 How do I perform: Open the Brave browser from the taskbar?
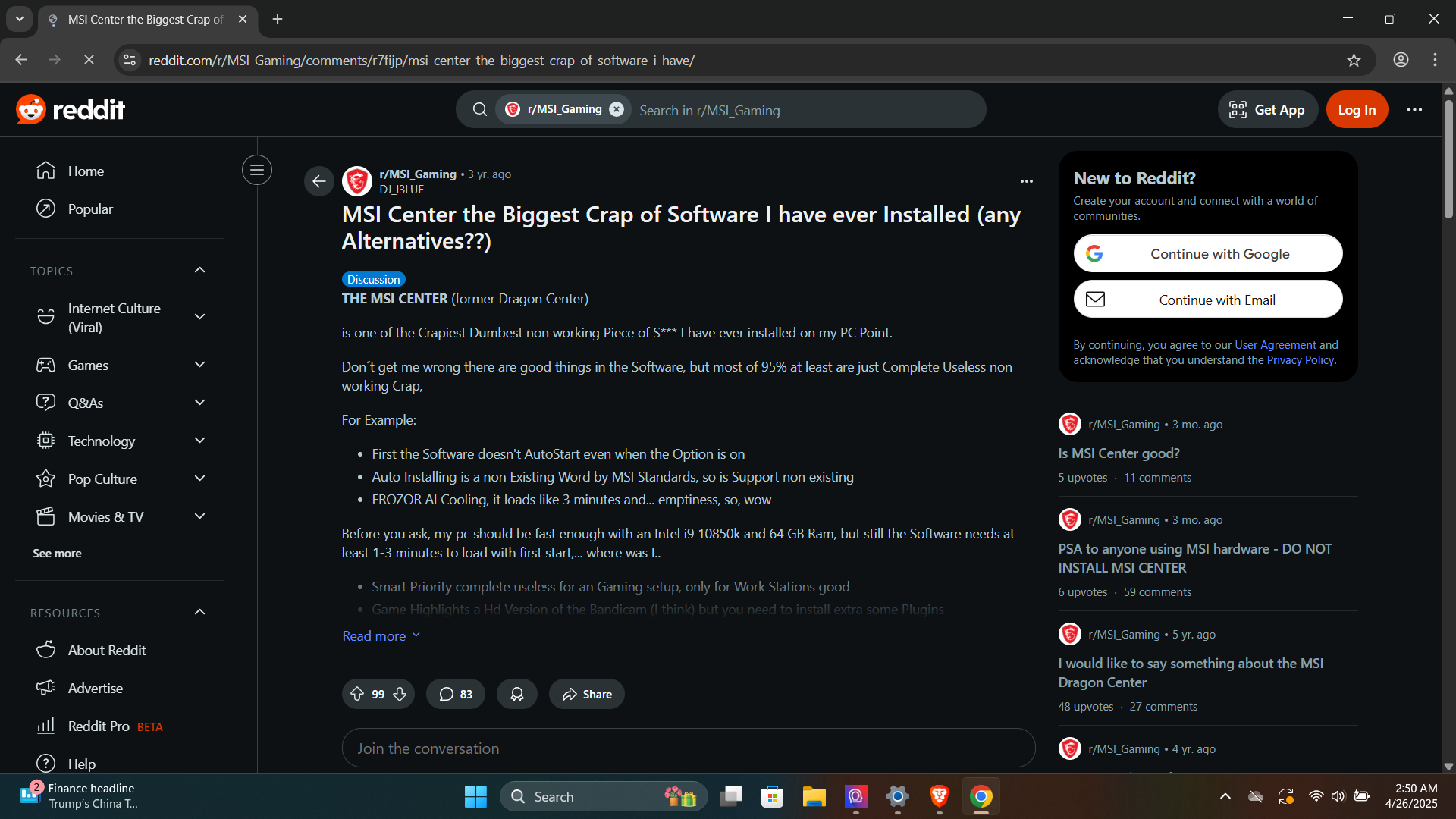tap(939, 796)
